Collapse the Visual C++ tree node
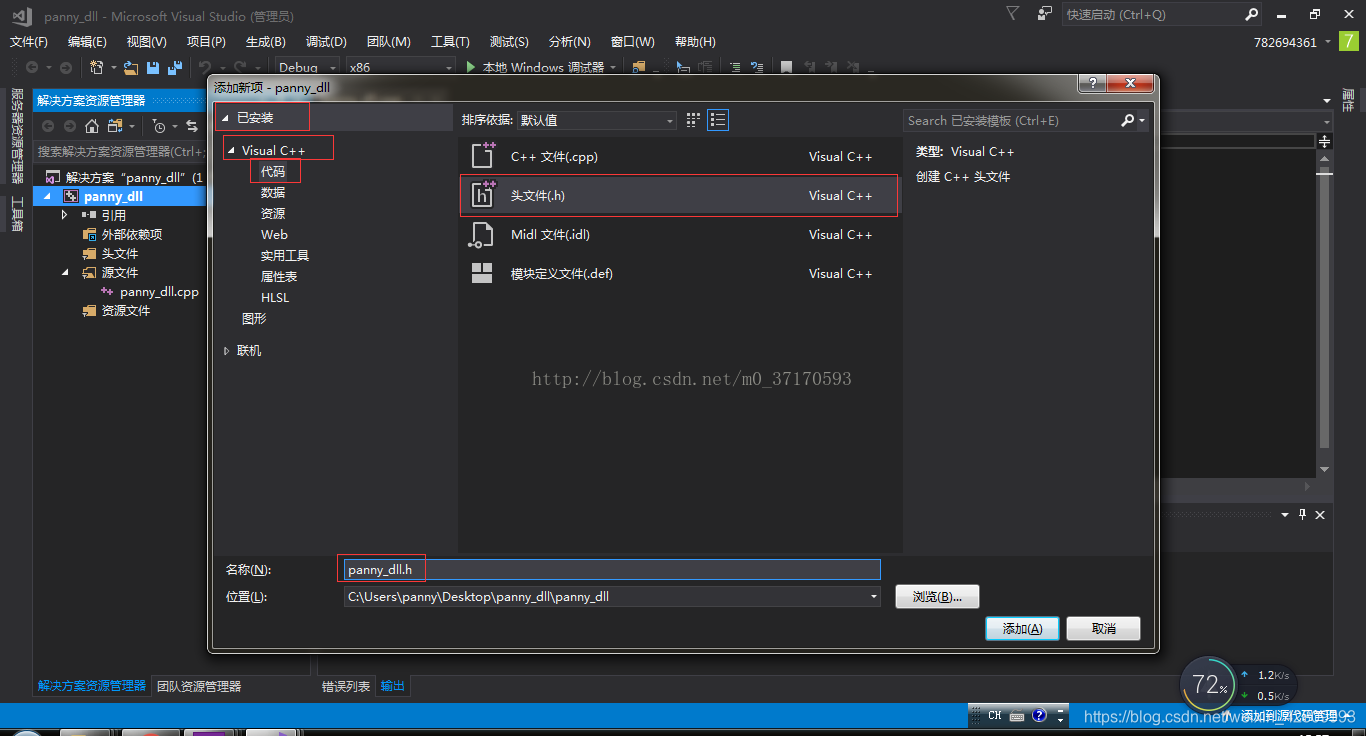Image resolution: width=1366 pixels, height=736 pixels. [232, 151]
